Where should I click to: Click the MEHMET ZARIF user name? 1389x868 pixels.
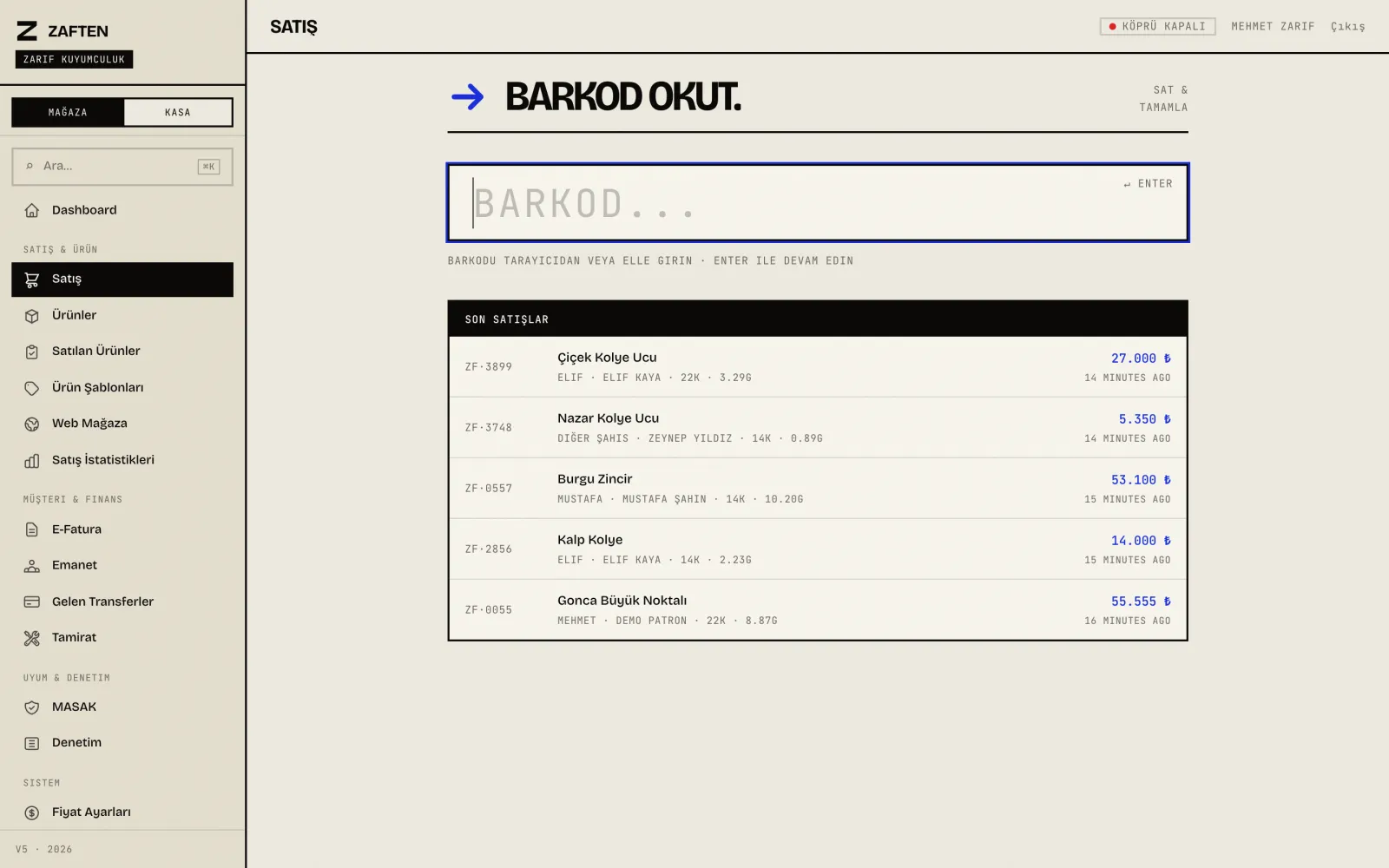click(x=1273, y=27)
